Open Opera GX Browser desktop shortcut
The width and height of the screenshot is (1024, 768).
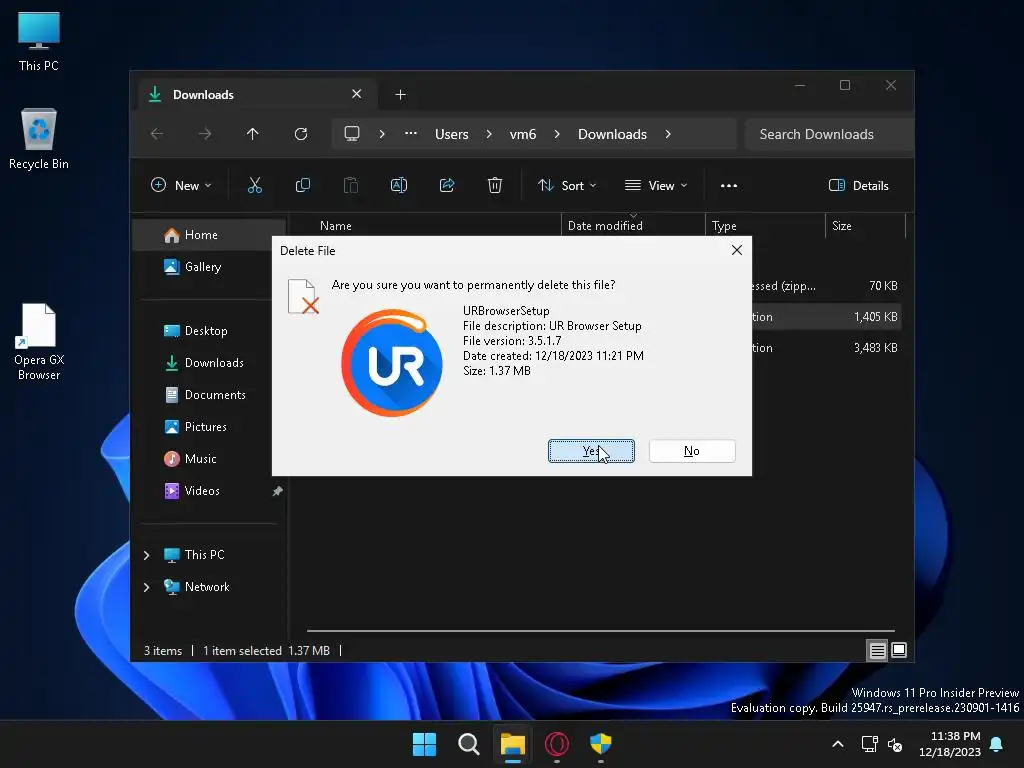click(x=39, y=342)
